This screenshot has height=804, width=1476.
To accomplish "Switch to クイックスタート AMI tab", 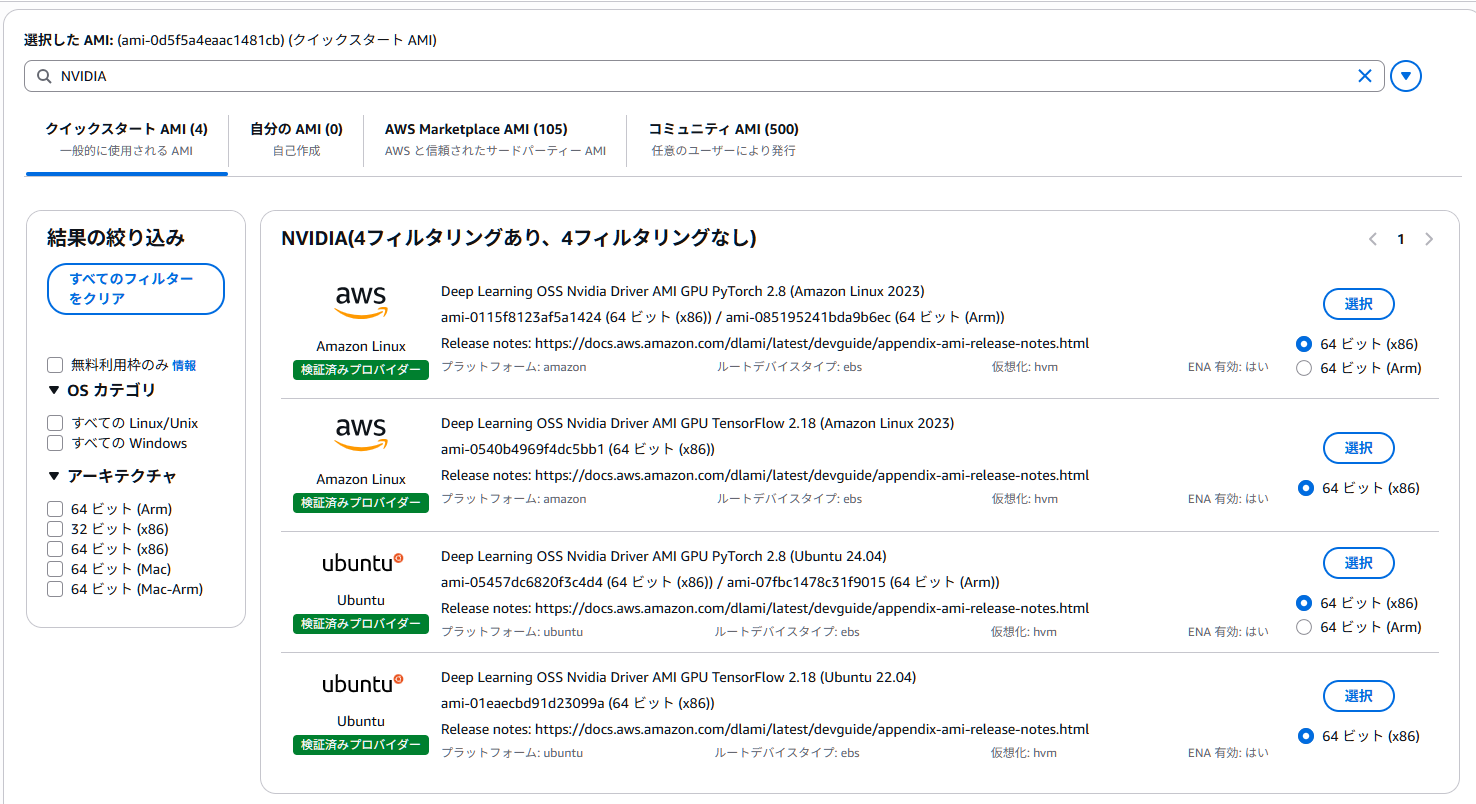I will [x=126, y=139].
